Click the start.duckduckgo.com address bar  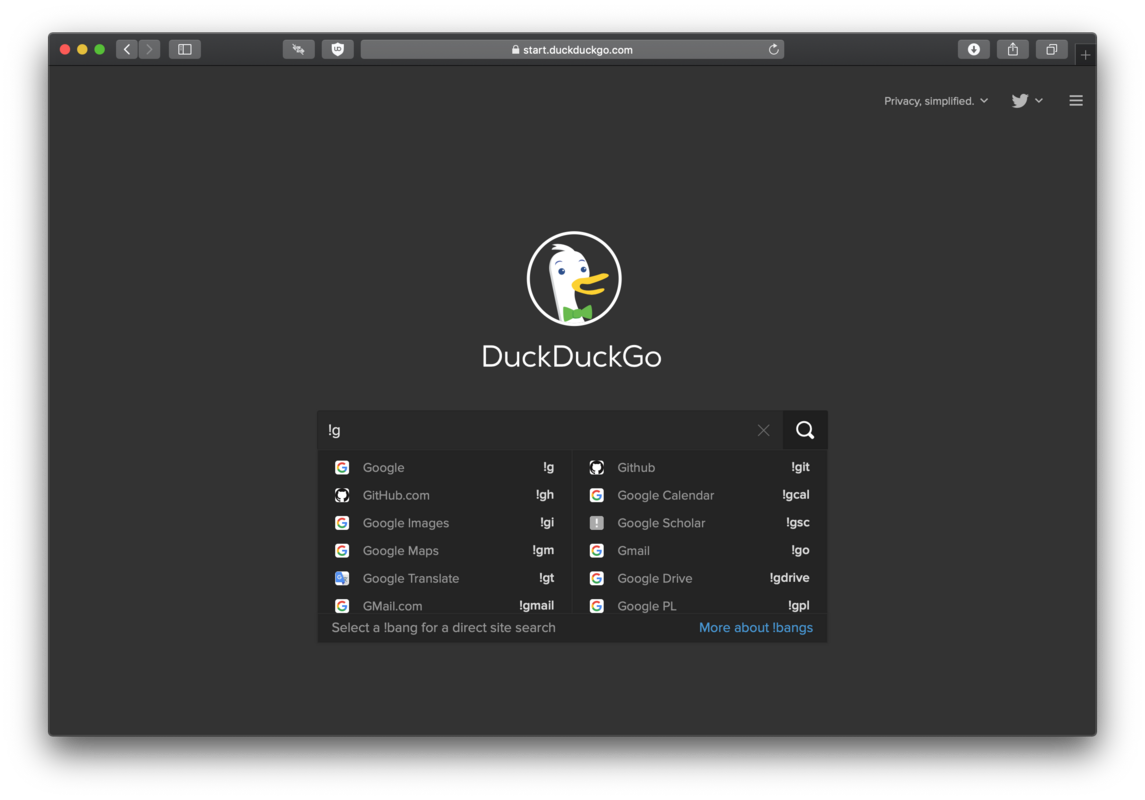[572, 50]
